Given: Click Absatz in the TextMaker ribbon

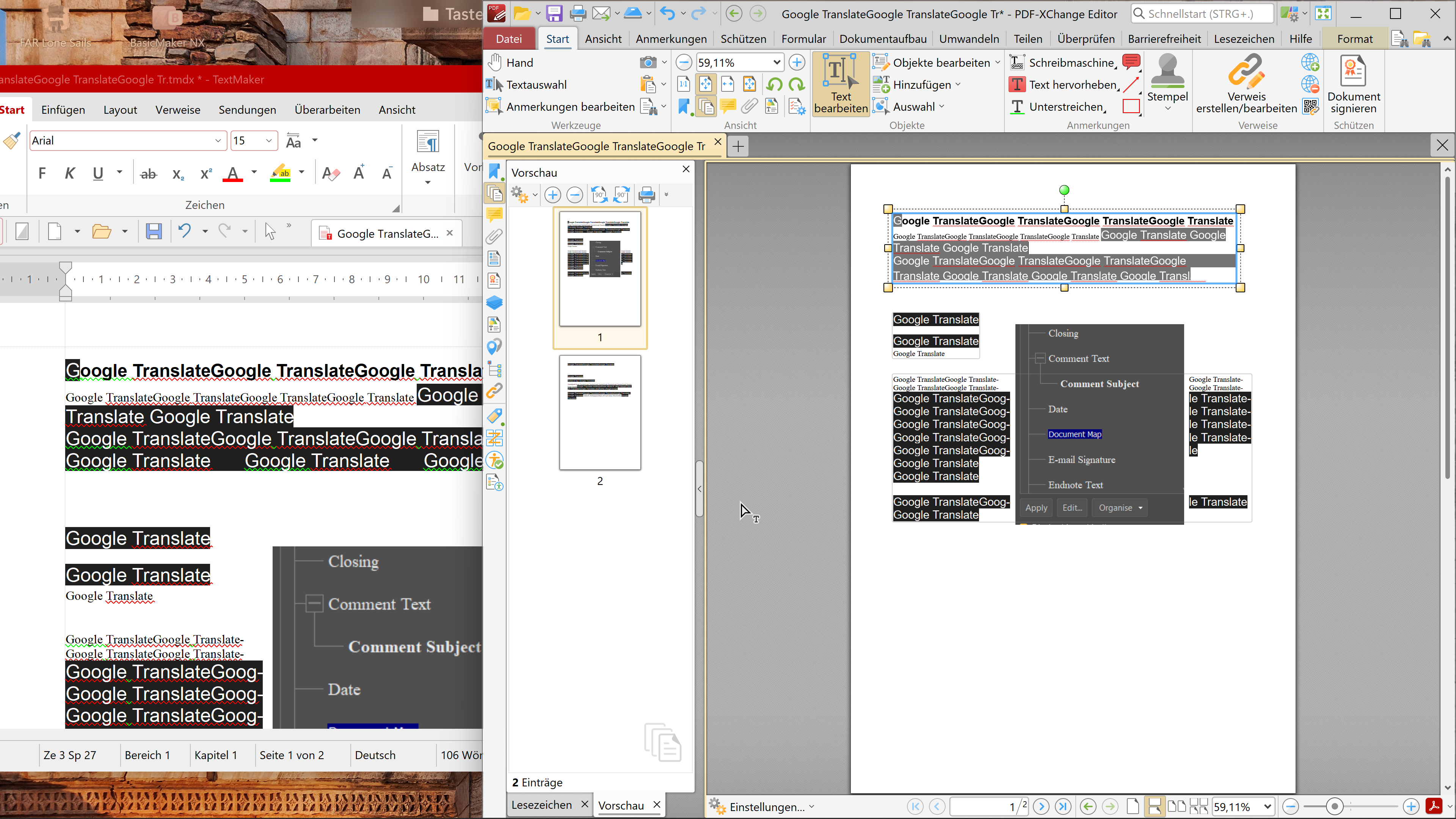Looking at the screenshot, I should click(428, 158).
